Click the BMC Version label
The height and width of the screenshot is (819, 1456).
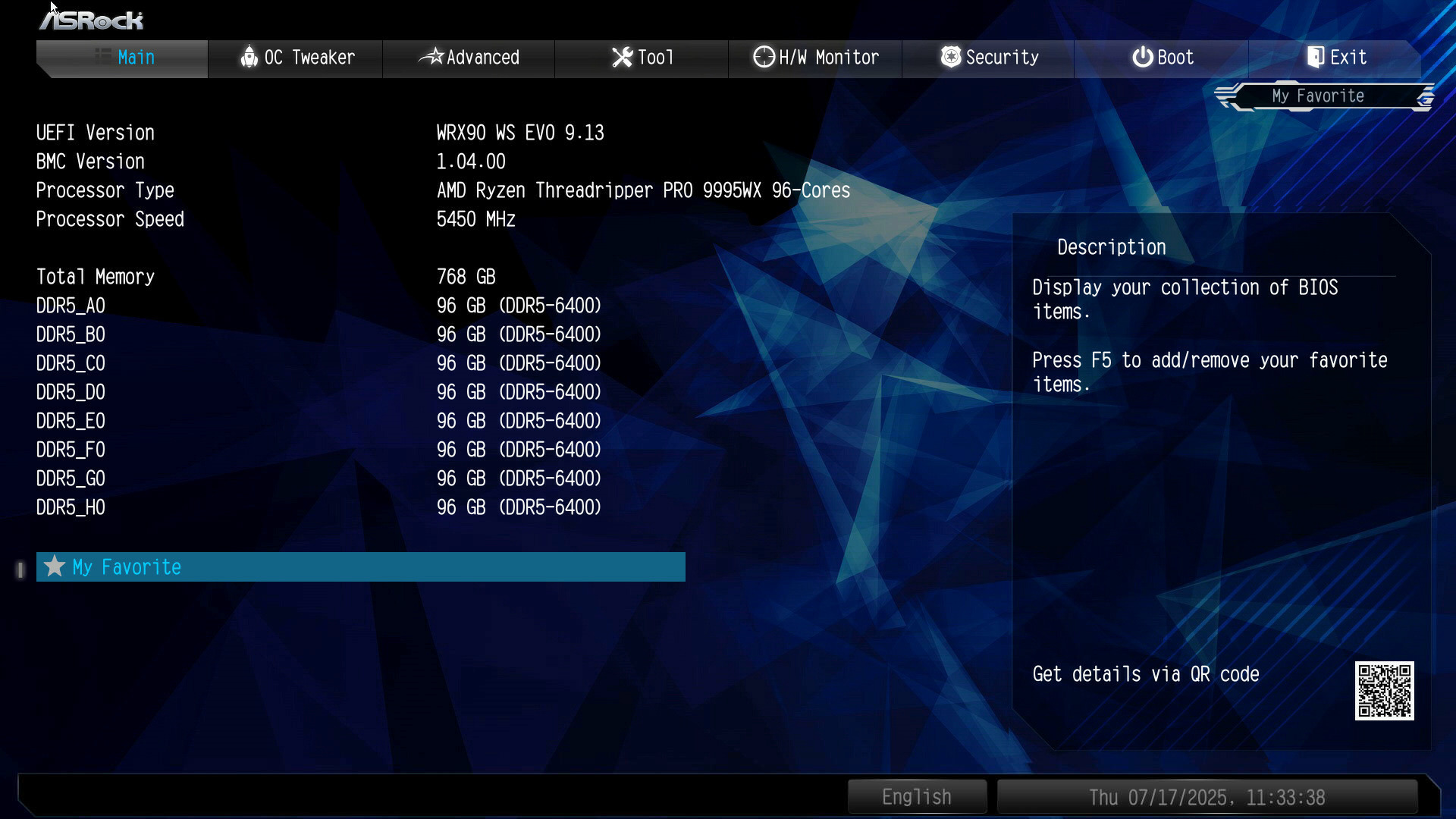click(90, 162)
